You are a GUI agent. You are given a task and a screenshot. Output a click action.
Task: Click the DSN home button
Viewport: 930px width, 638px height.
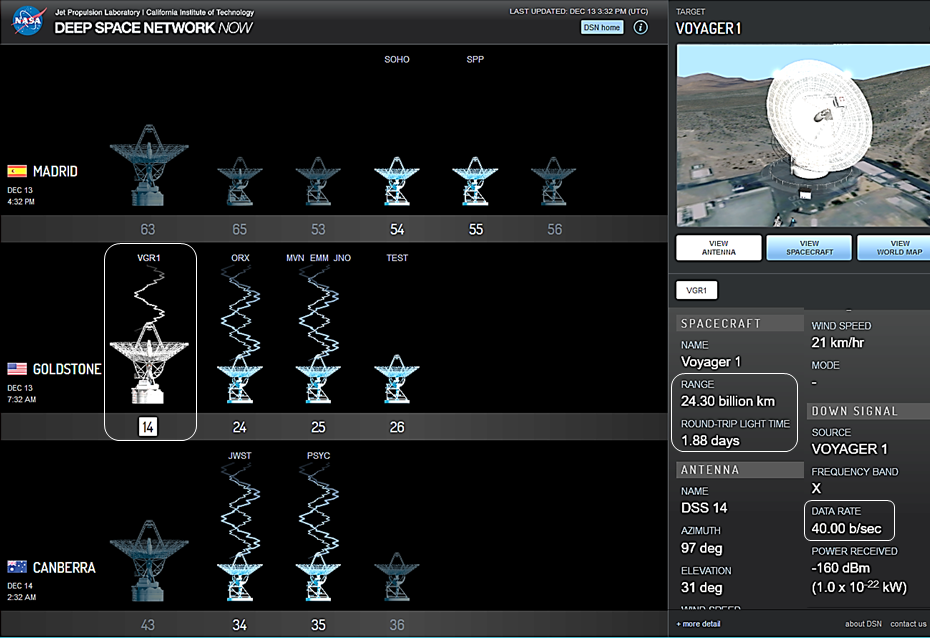point(602,27)
